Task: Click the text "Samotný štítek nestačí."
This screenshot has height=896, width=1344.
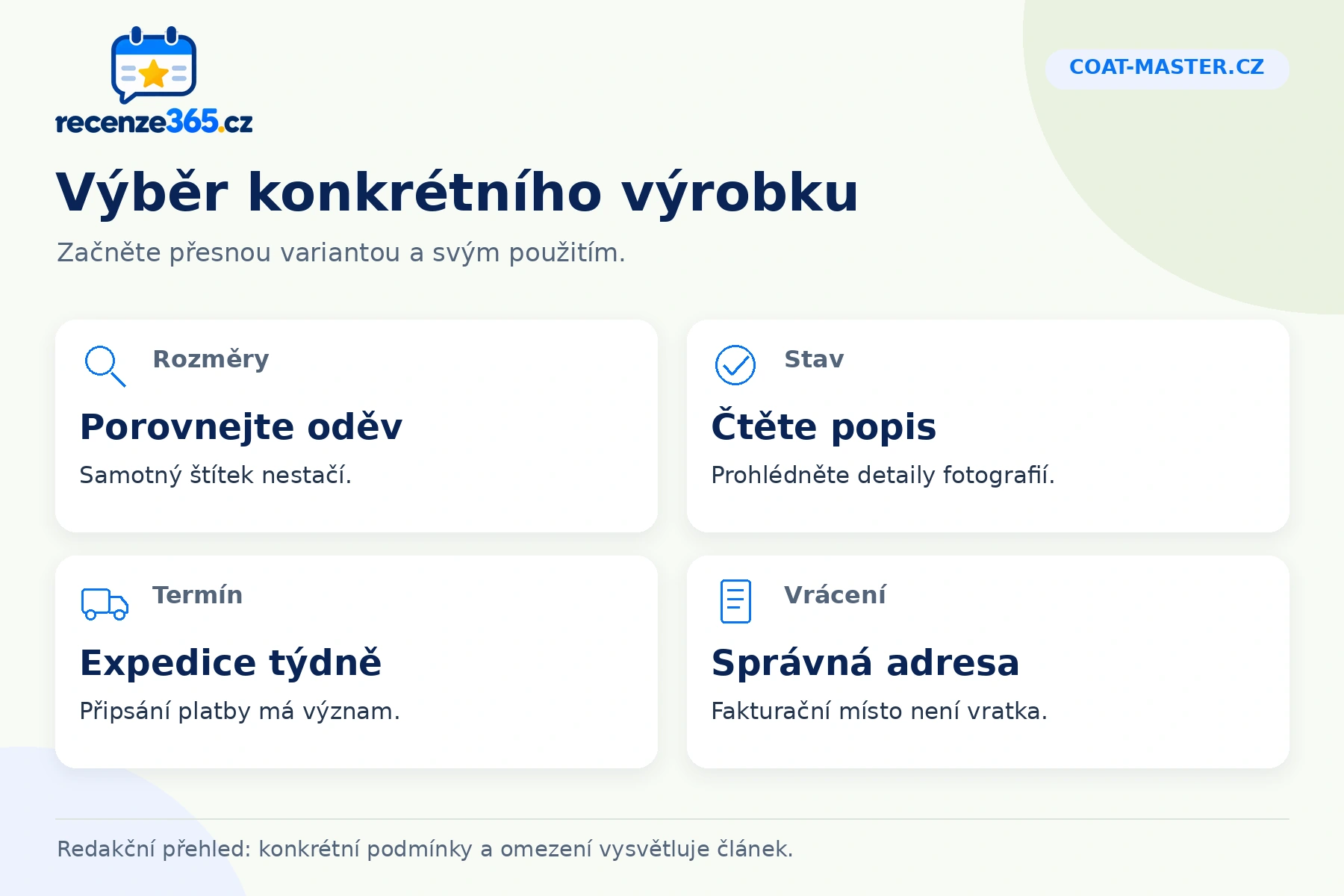Action: 215,475
